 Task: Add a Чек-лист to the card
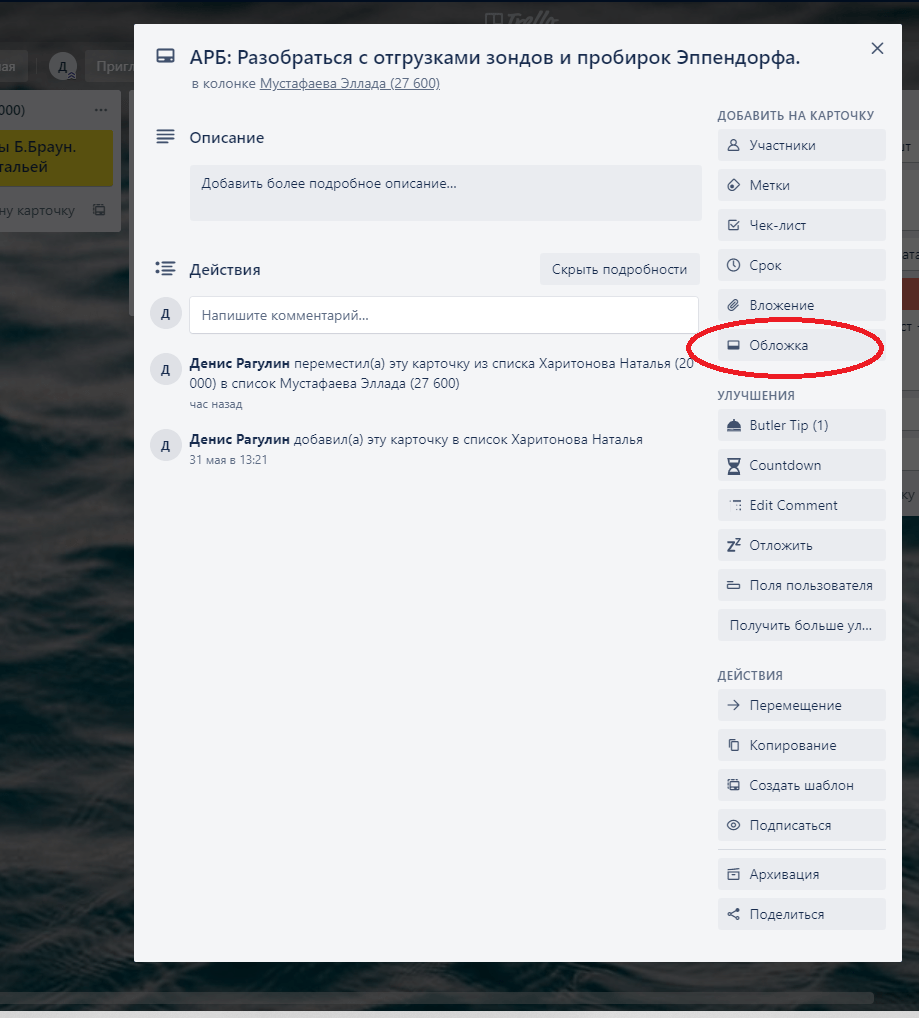coord(800,225)
